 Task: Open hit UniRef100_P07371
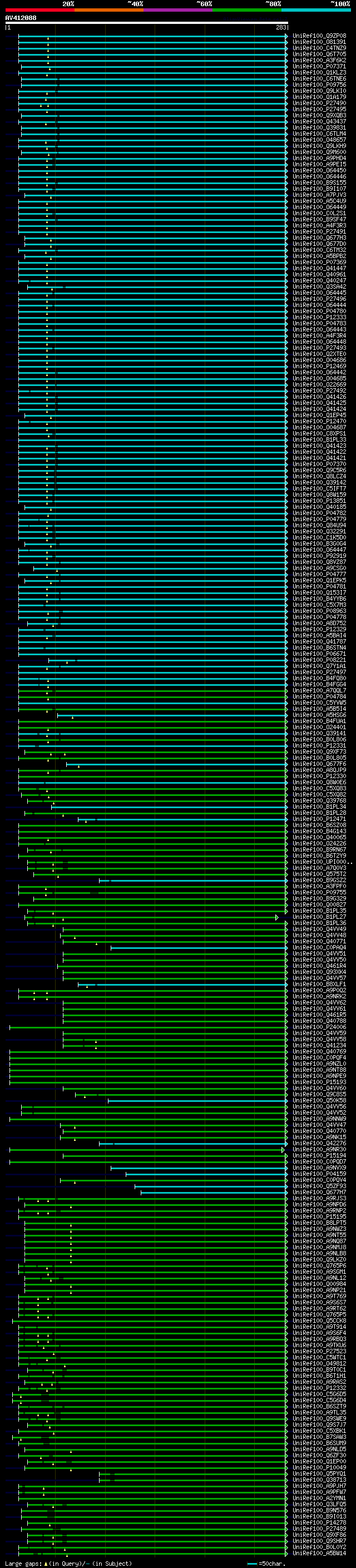click(319, 66)
